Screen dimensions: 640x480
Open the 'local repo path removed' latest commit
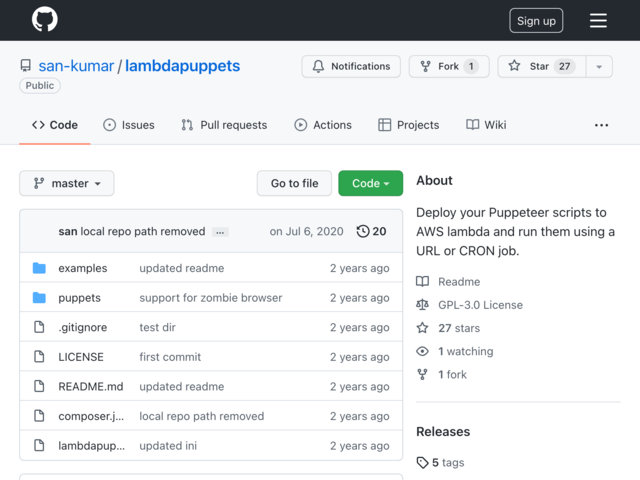(x=143, y=231)
